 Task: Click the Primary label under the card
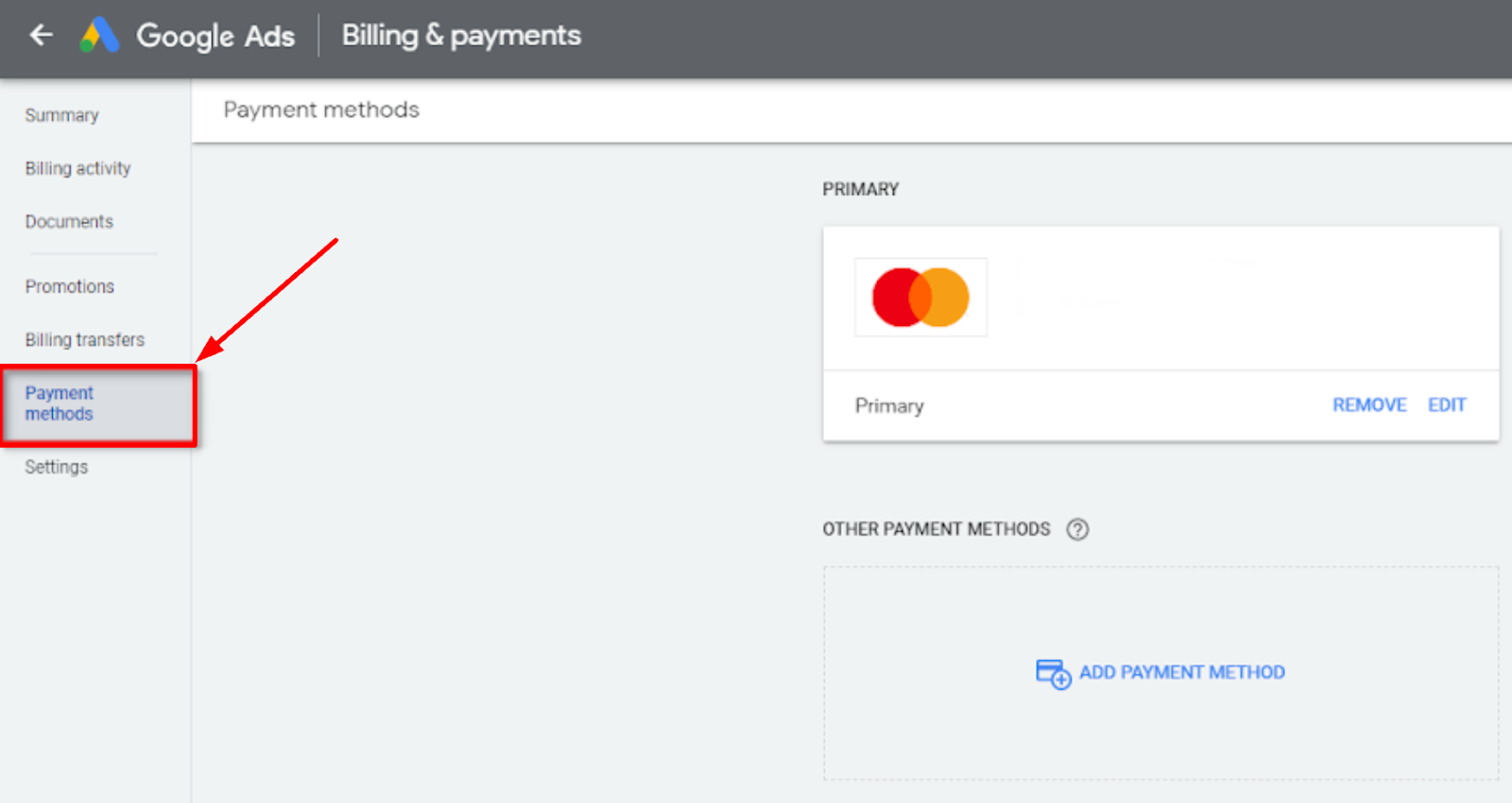pos(889,405)
